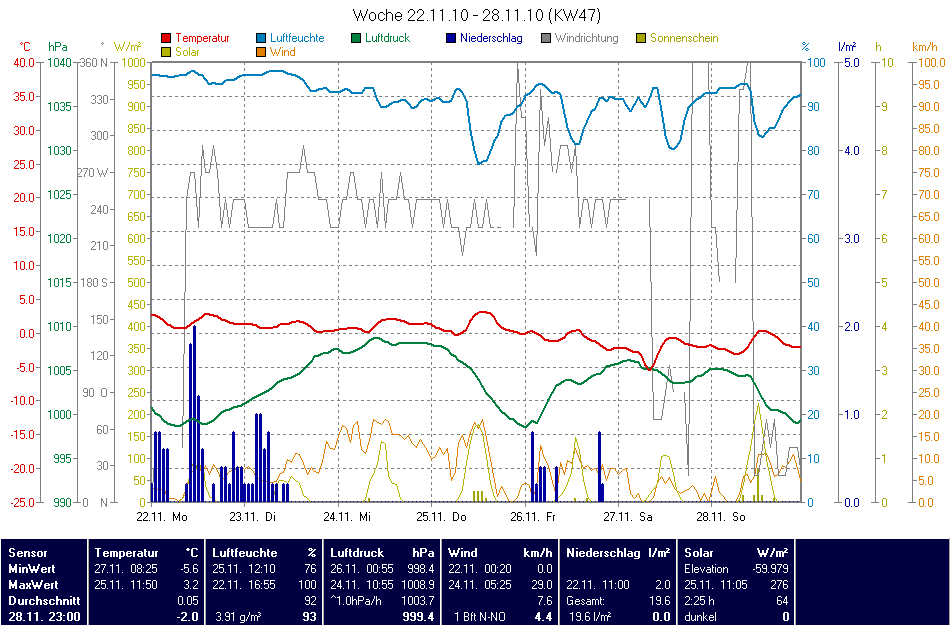Click the orange Wind legend swatch
This screenshot has width=950, height=625.
tap(261, 53)
